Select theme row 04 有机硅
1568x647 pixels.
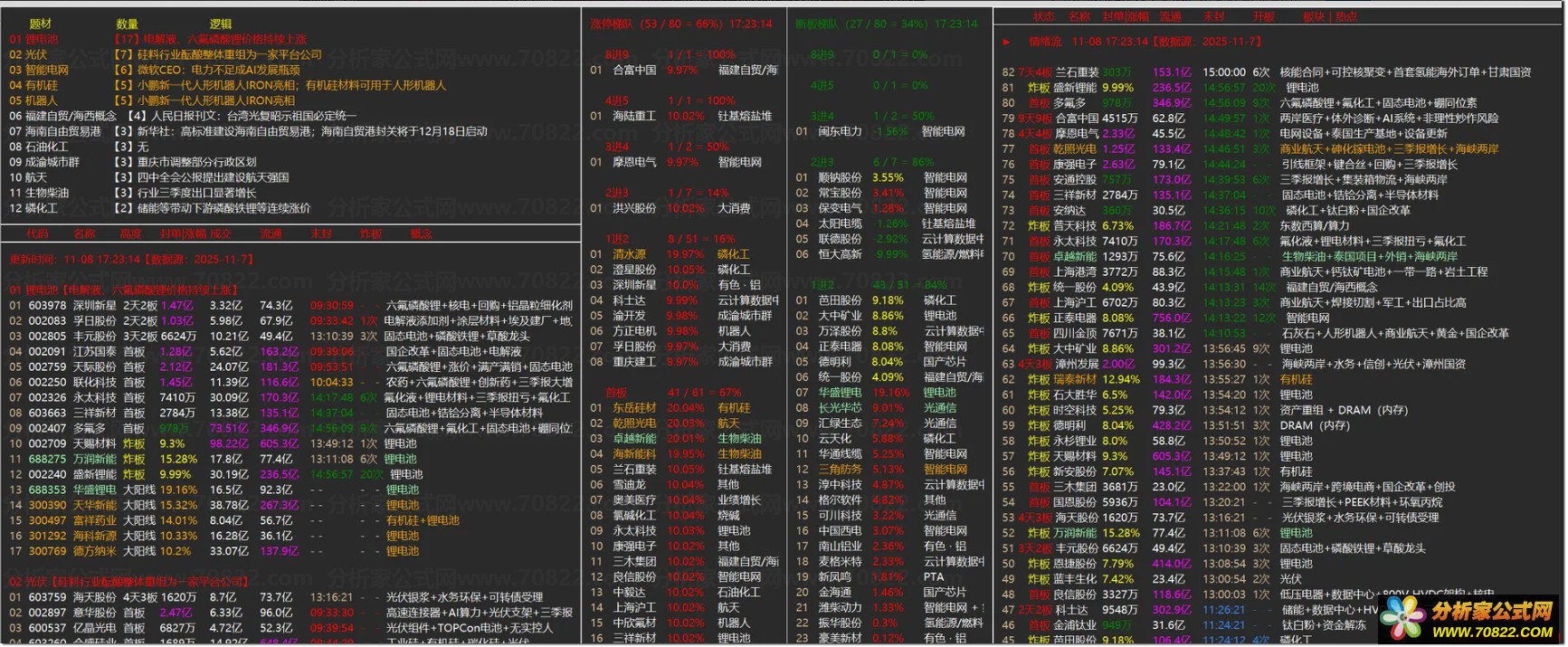pos(227,86)
